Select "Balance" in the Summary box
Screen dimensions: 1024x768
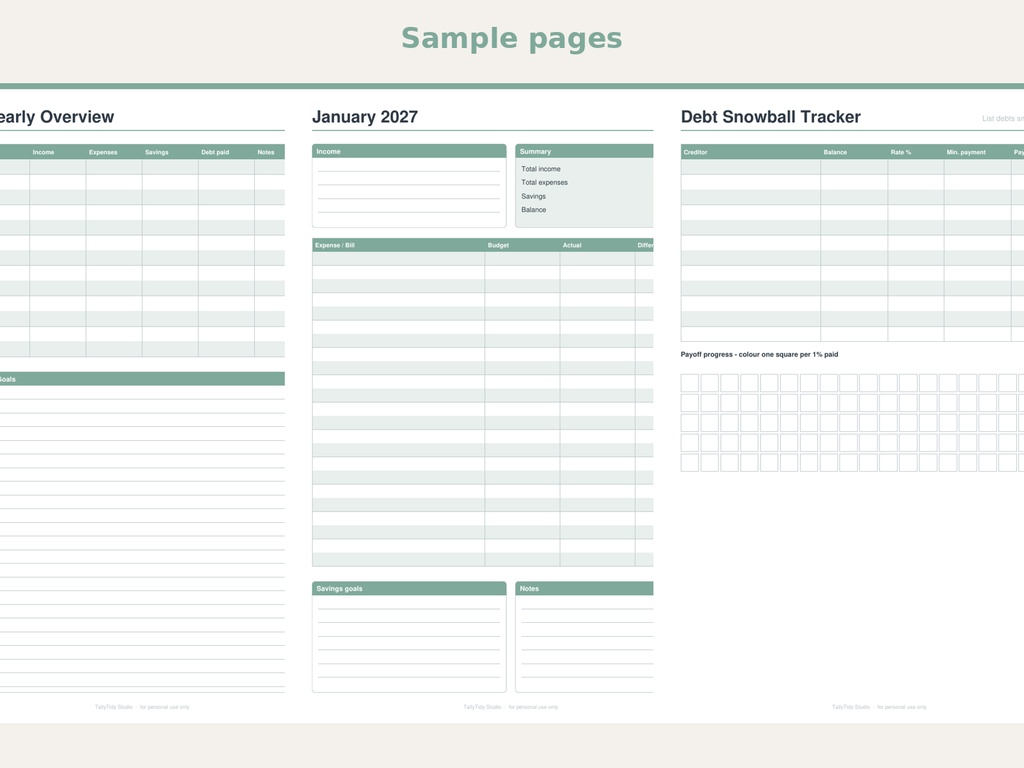[534, 210]
